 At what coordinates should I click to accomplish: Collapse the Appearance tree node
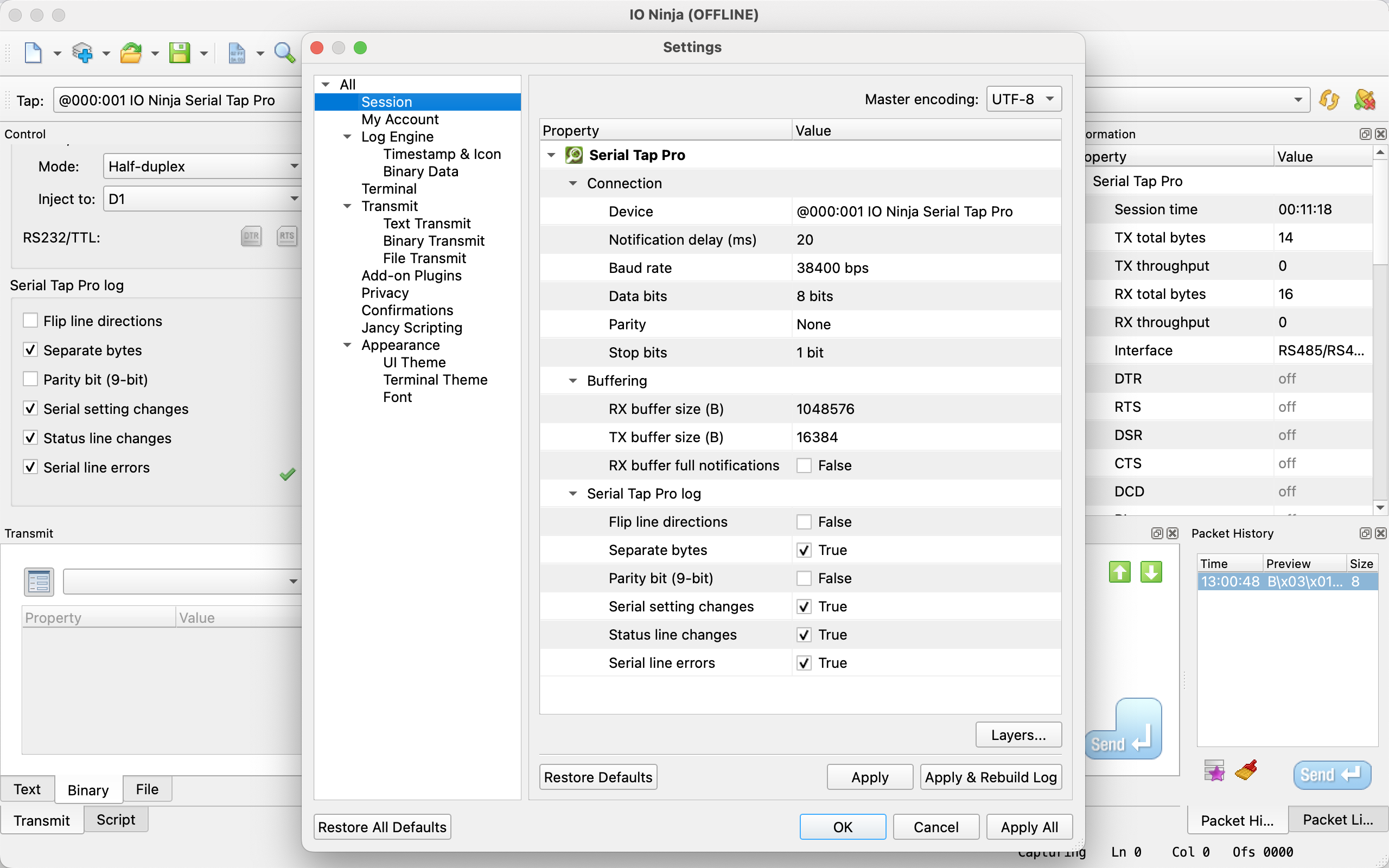(347, 345)
